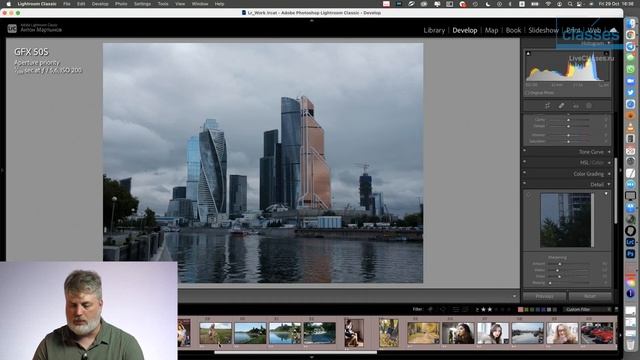Open the Apple menu
Screen dimensions: 640x360
pos(9,4)
